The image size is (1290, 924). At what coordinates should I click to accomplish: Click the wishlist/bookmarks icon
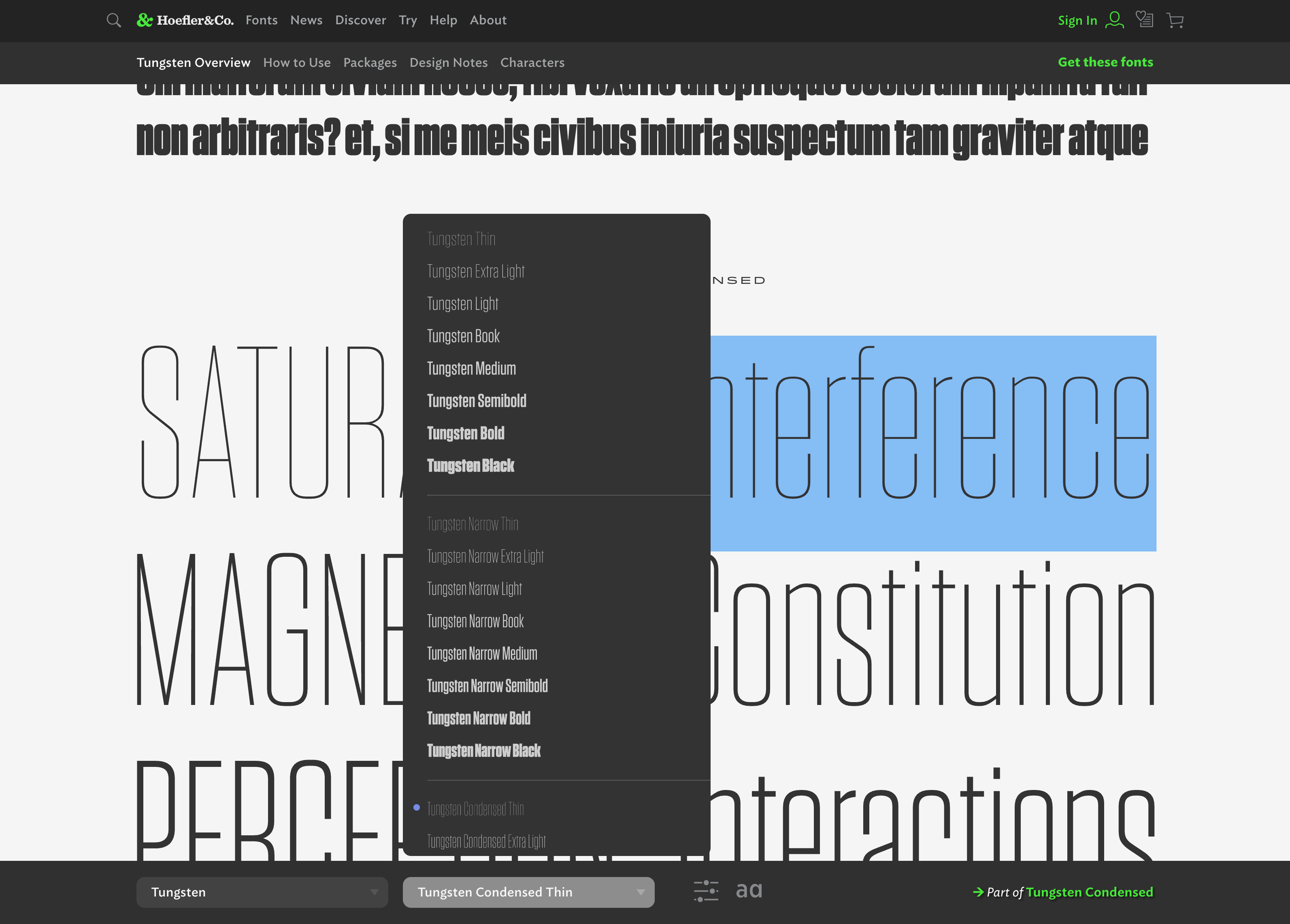point(1145,20)
